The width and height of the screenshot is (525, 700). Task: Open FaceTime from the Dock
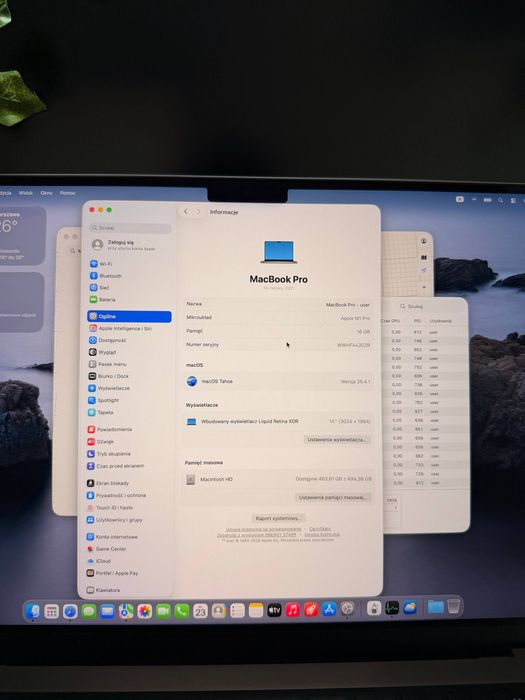tap(163, 611)
